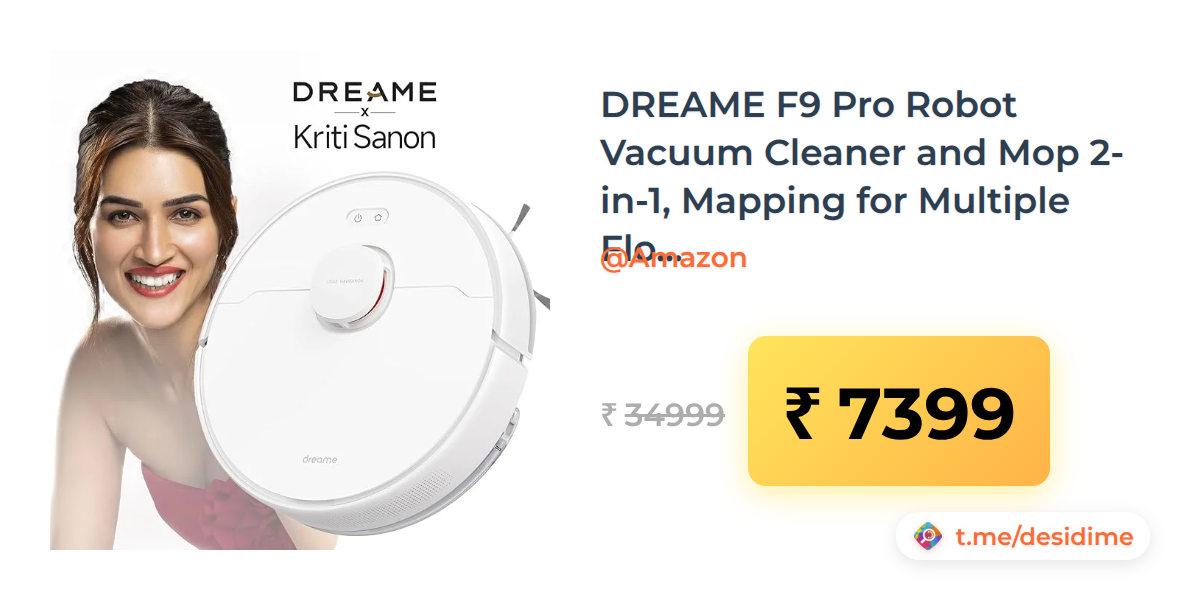Click the small dreame logo on the vacuum body
The height and width of the screenshot is (600, 1200).
click(x=320, y=459)
